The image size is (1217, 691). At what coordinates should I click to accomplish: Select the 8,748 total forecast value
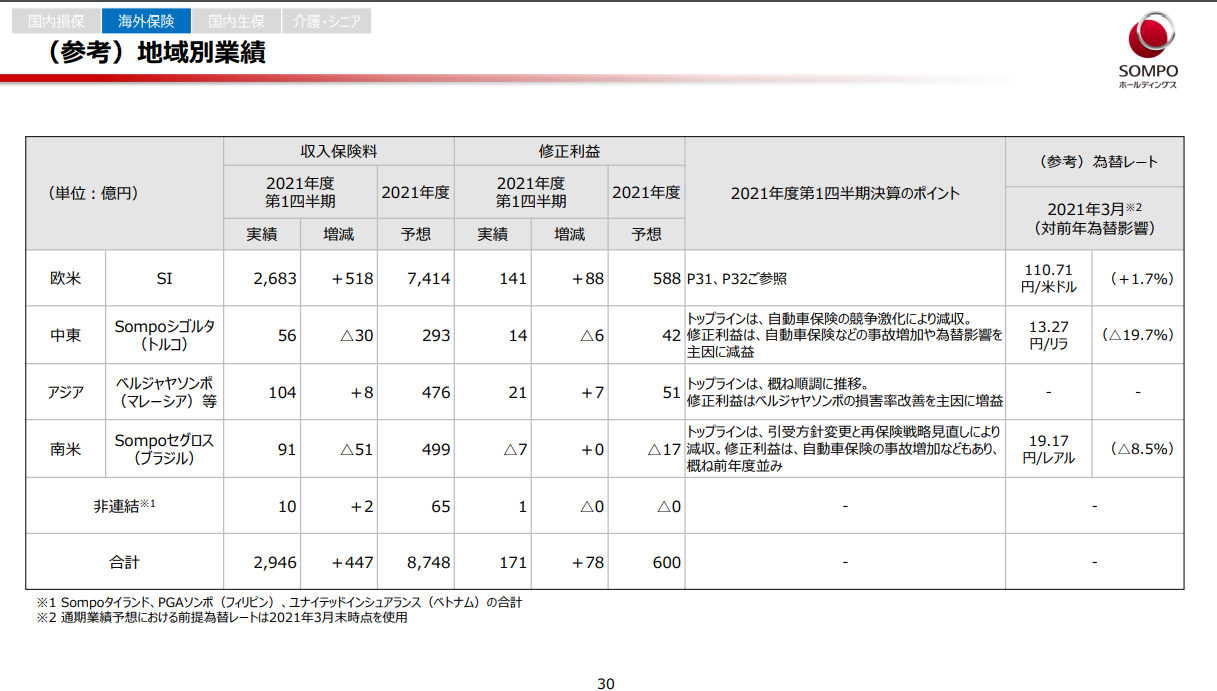(x=428, y=562)
